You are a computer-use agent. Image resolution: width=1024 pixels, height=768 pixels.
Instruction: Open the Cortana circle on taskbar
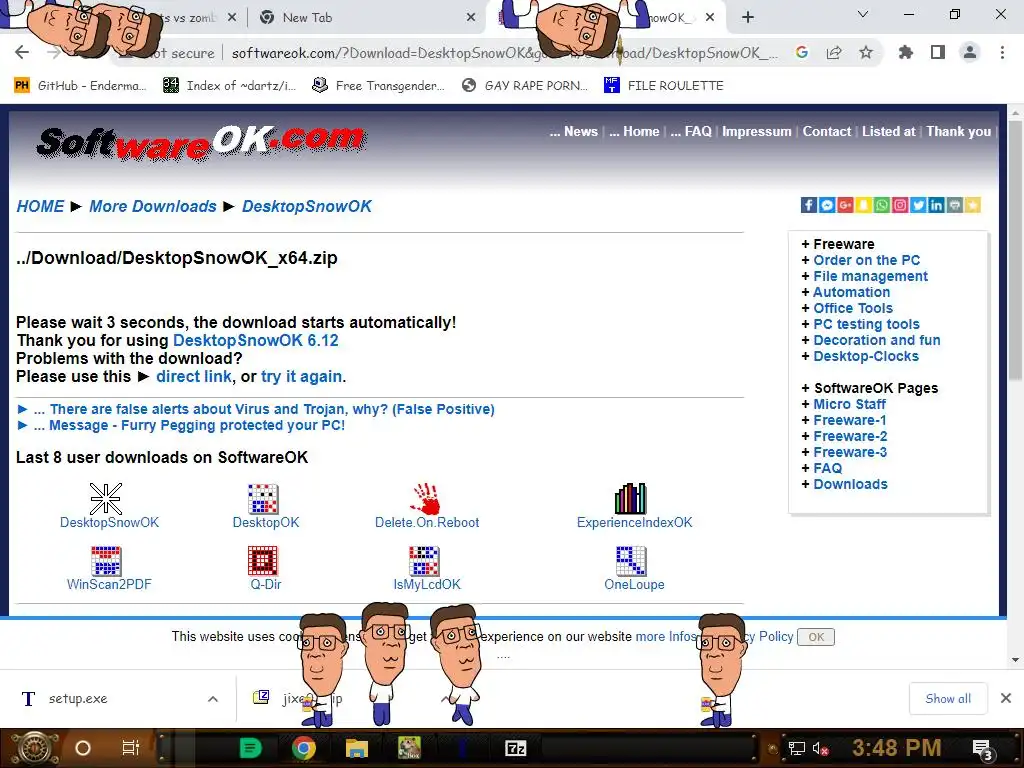point(83,748)
